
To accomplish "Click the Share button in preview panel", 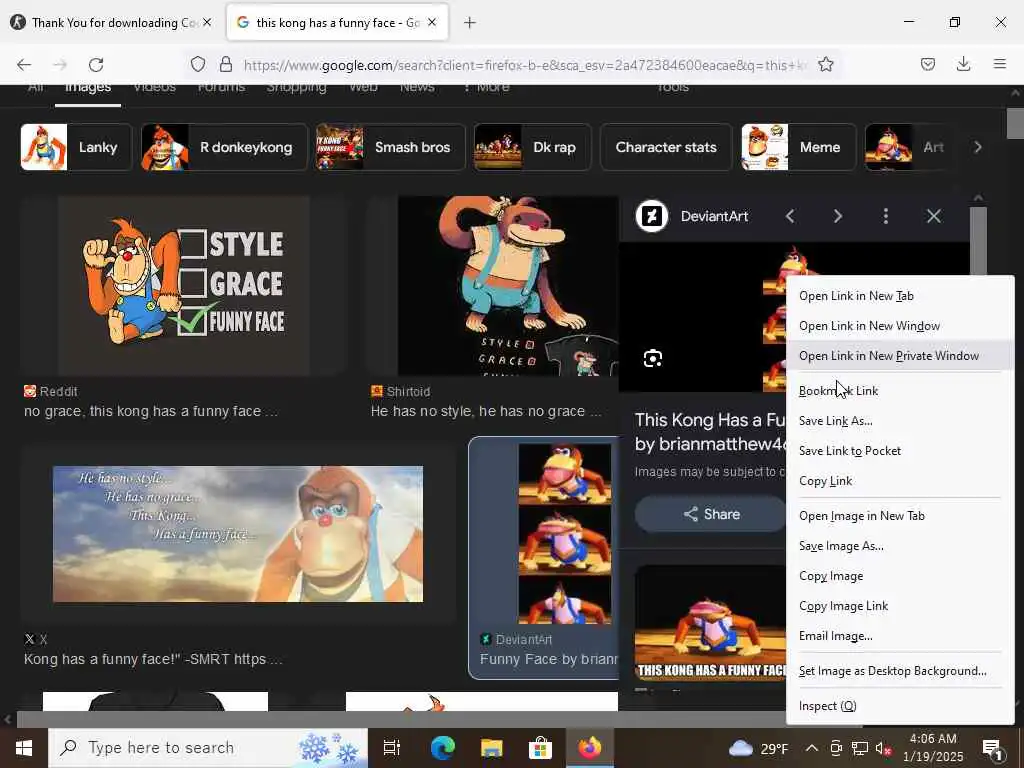I will click(x=711, y=514).
